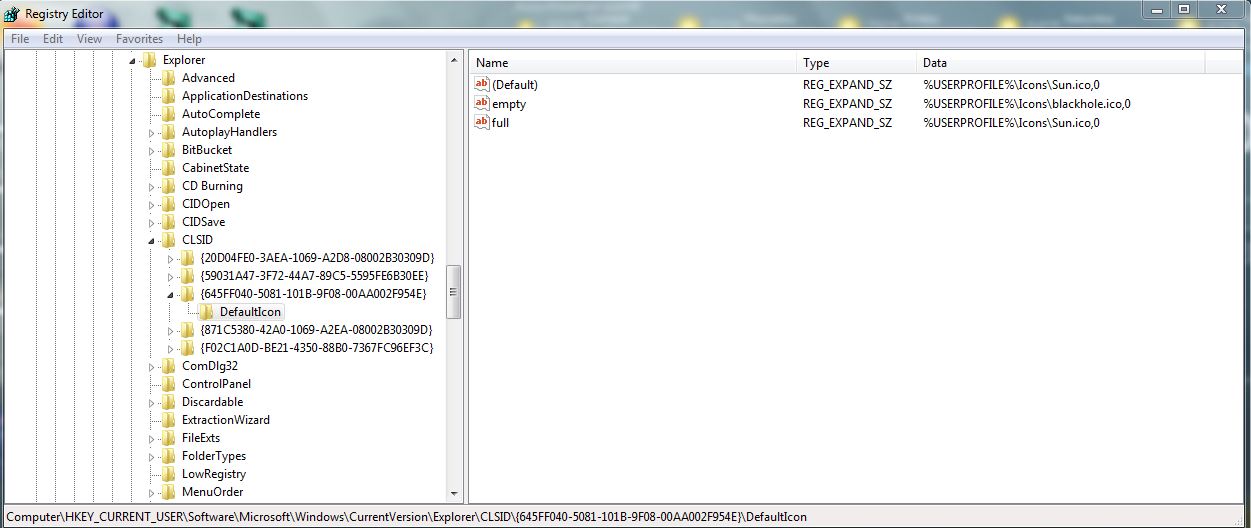The image size is (1251, 528).
Task: Select the {F02C1A0D-BE21-4350-88B0-7367FC96EF3C} key
Action: [316, 348]
